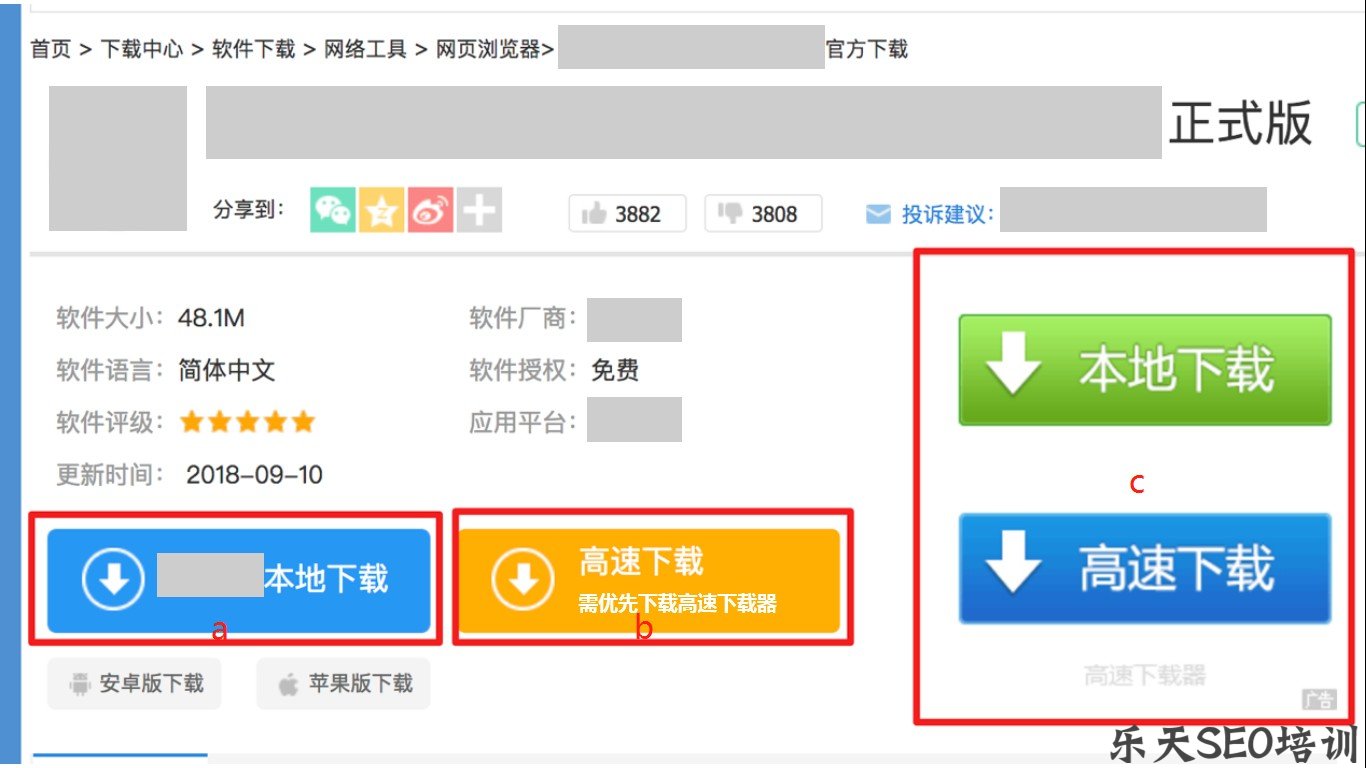Click the large blue 高速下载 ad button

tap(1144, 568)
